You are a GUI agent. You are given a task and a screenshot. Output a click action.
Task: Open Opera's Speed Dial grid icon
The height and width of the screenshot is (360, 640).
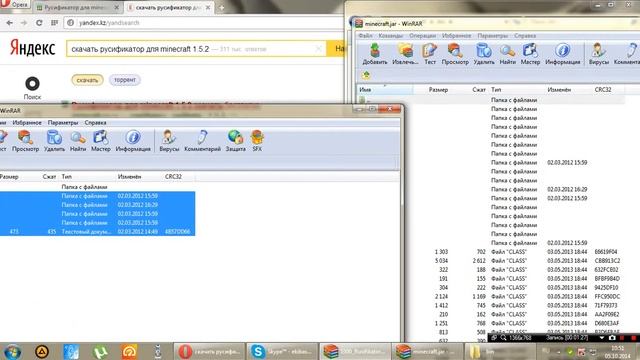coord(54,23)
